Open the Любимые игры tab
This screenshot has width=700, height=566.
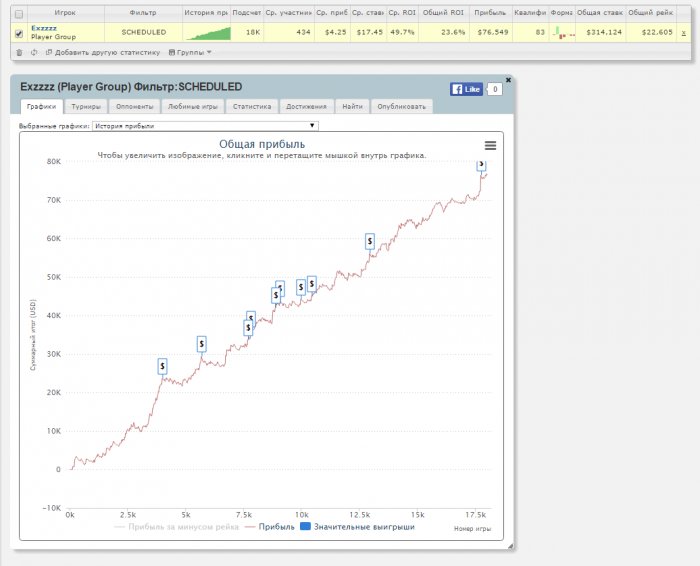click(x=193, y=107)
